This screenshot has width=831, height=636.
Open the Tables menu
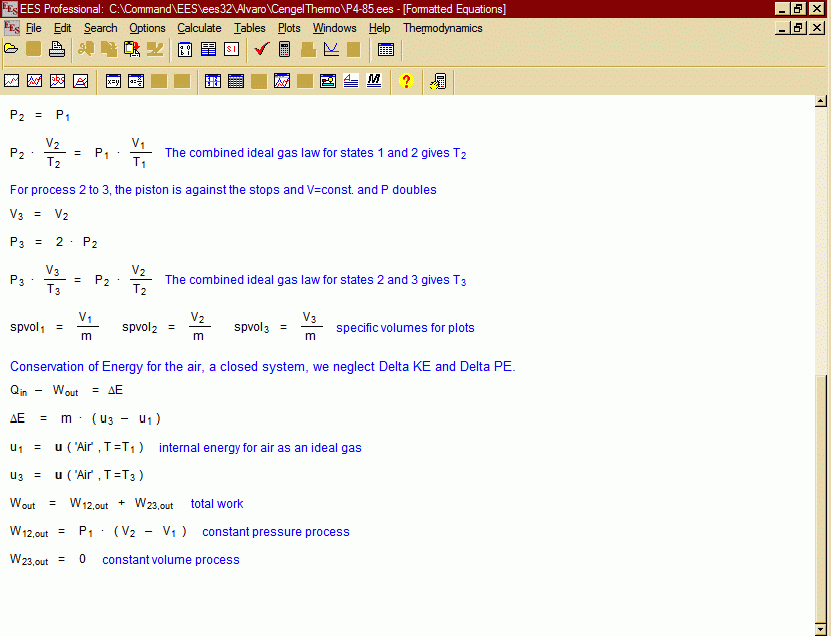click(x=249, y=28)
